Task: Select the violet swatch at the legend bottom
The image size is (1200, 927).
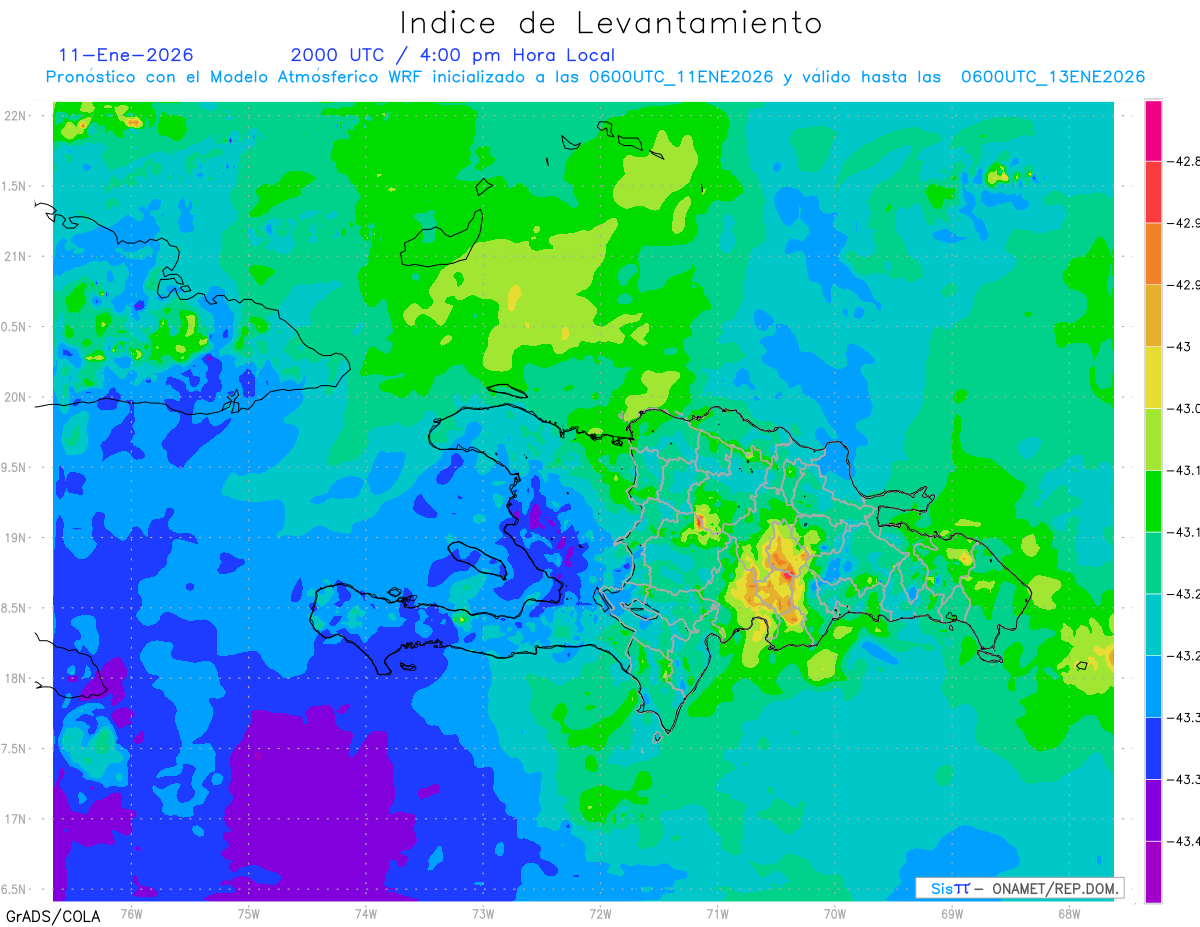Action: tap(1153, 872)
